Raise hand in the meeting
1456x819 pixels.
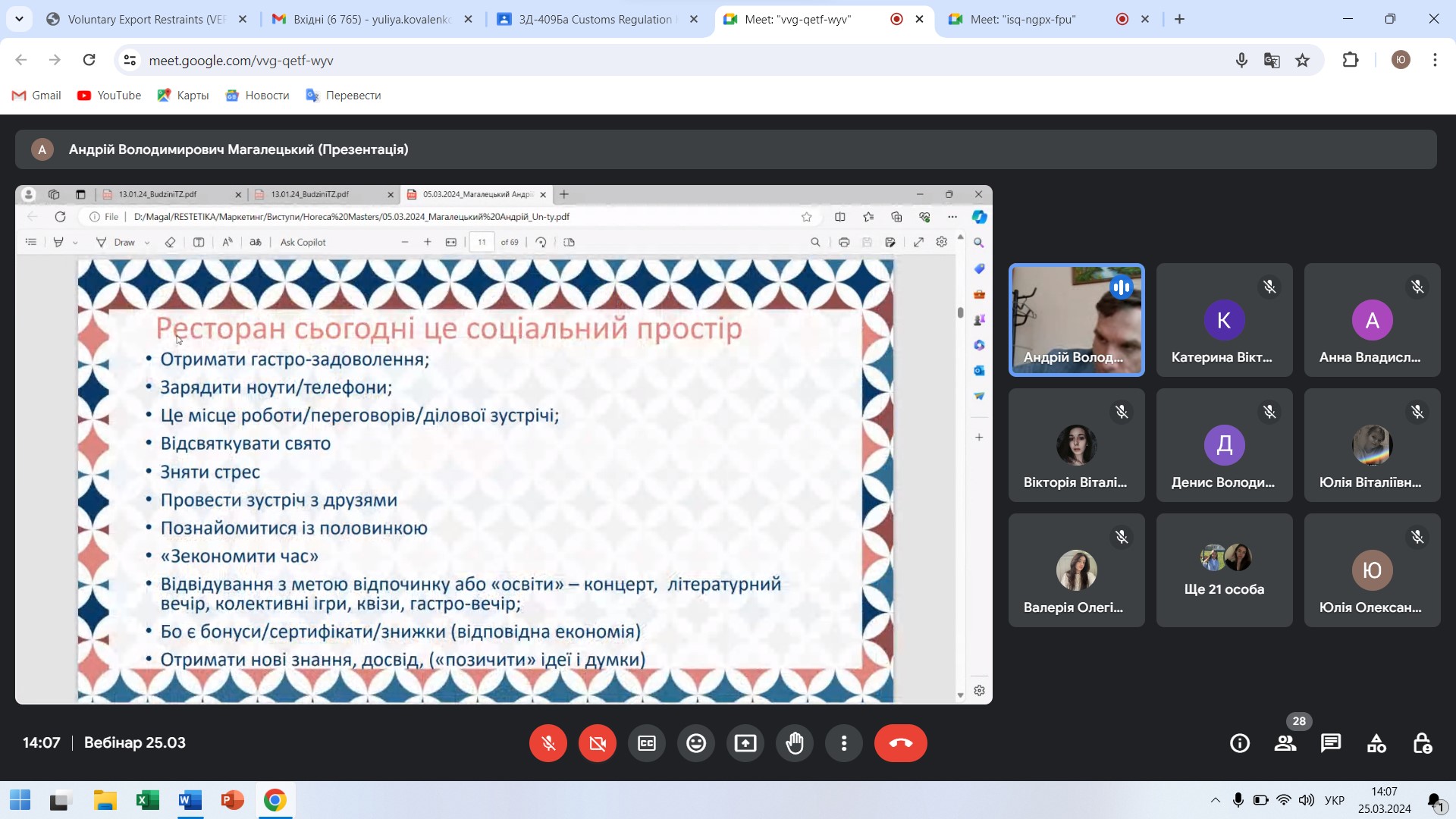click(794, 743)
